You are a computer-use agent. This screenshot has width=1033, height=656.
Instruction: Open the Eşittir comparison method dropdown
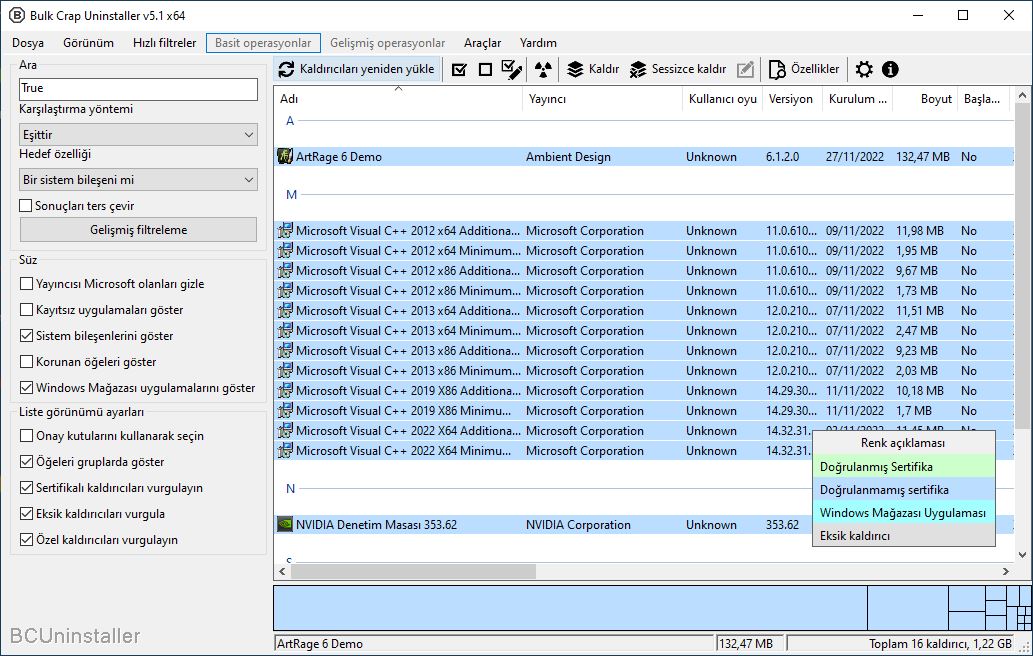(138, 134)
